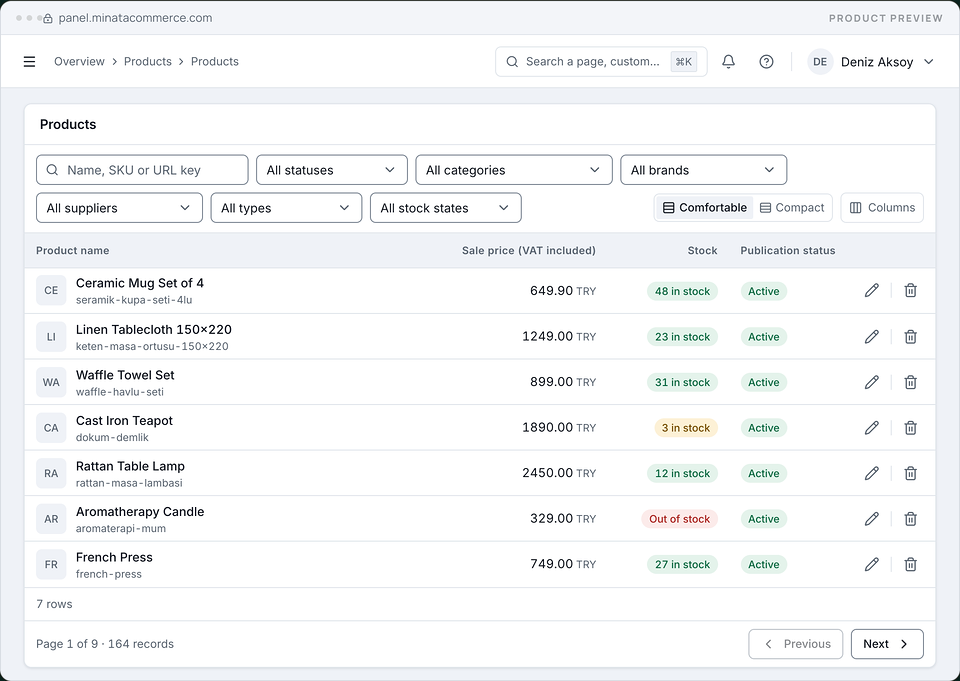
Task: Click the CE product thumbnail
Action: click(51, 290)
